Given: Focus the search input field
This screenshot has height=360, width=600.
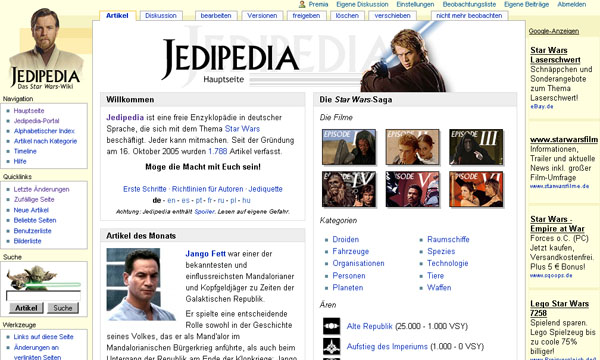Looking at the screenshot, I should pos(43,296).
